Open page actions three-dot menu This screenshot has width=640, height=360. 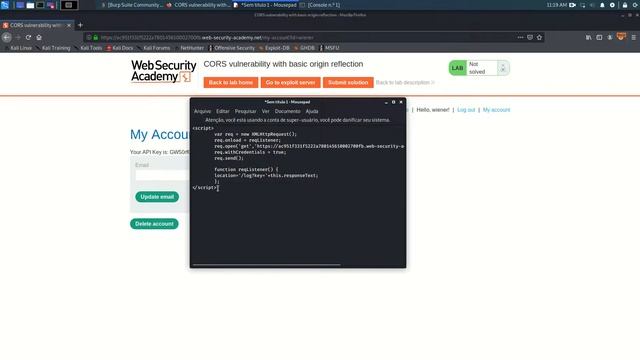pos(520,37)
